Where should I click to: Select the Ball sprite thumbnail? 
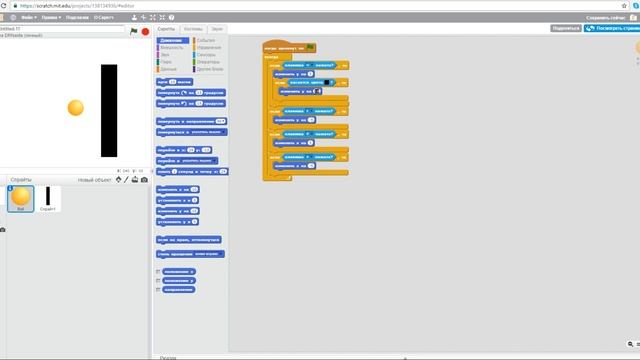tap(20, 199)
